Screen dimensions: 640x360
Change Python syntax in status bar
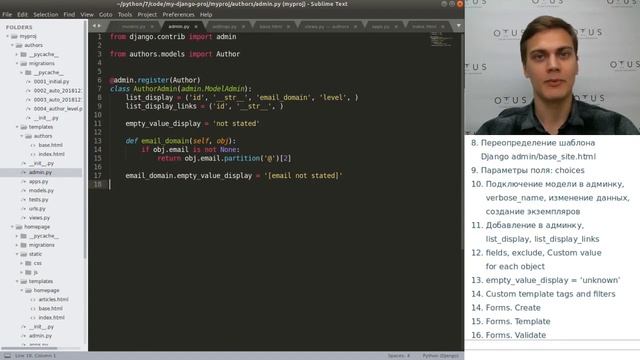pos(440,356)
